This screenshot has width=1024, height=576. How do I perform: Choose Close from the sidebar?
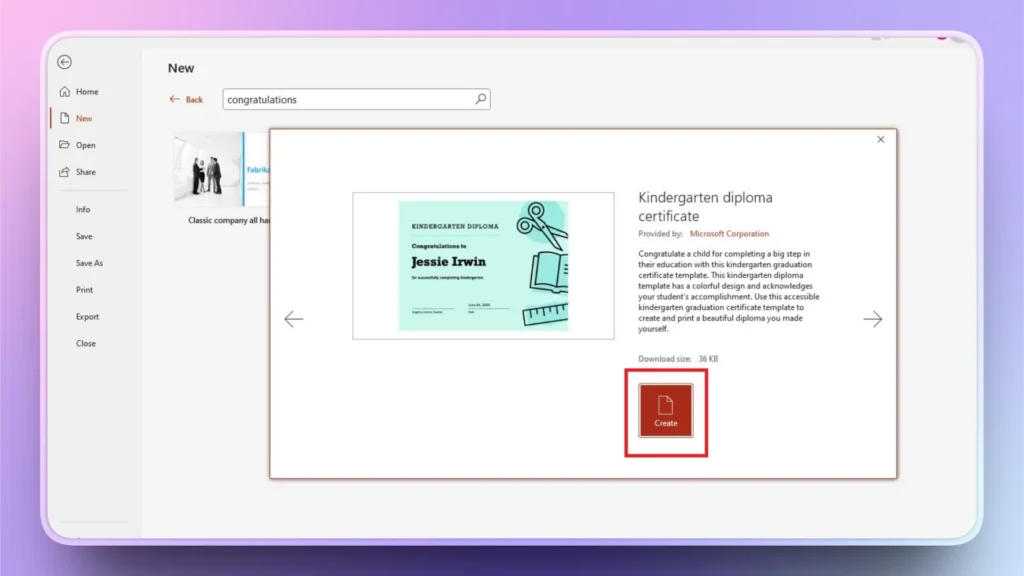click(x=86, y=343)
